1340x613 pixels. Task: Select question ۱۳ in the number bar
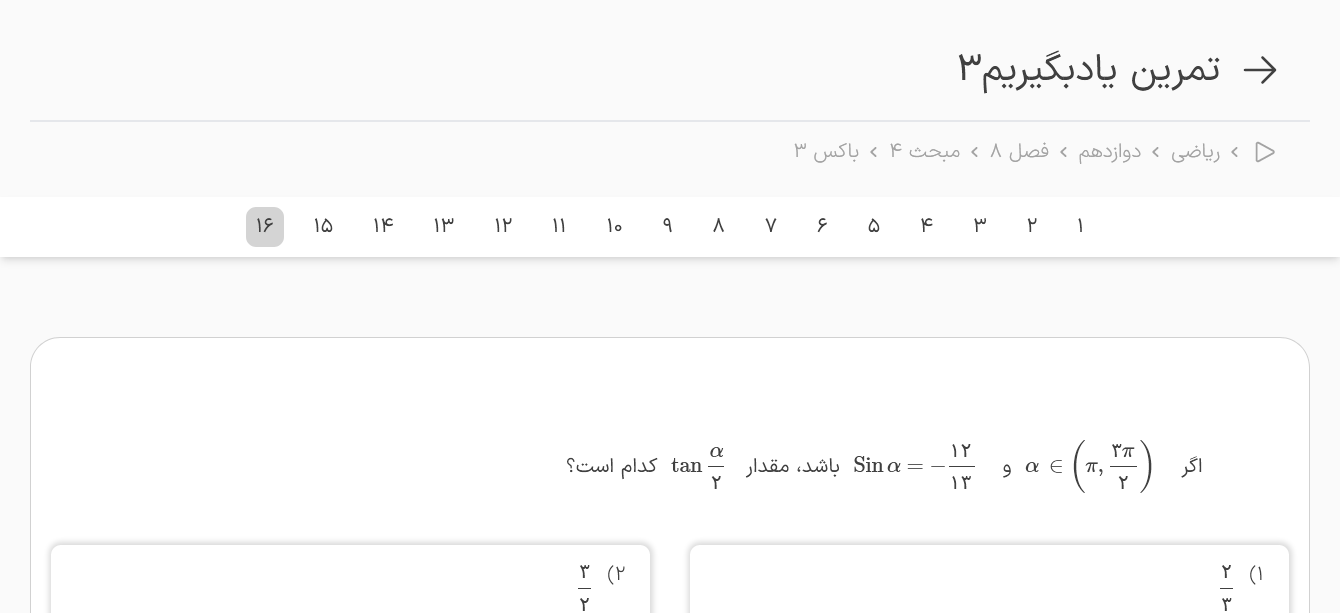443,227
